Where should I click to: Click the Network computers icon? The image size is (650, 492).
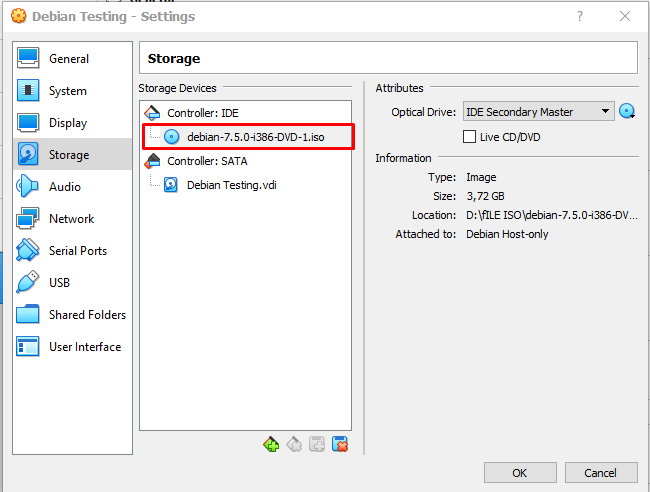click(x=28, y=218)
